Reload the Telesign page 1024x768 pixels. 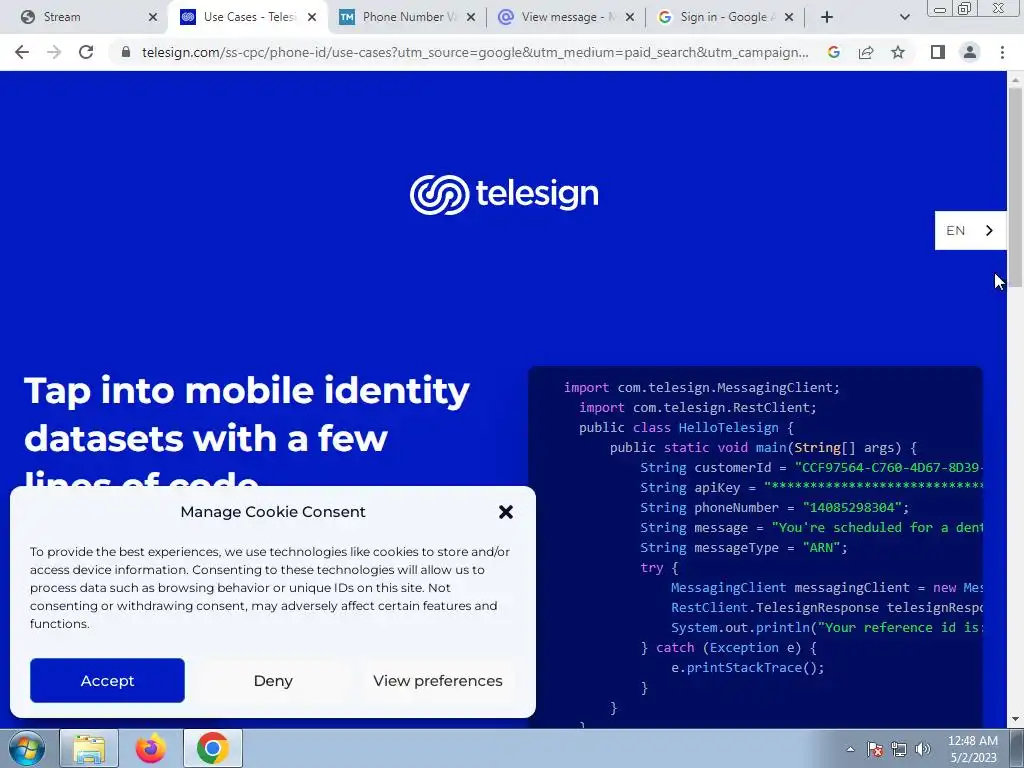[86, 52]
